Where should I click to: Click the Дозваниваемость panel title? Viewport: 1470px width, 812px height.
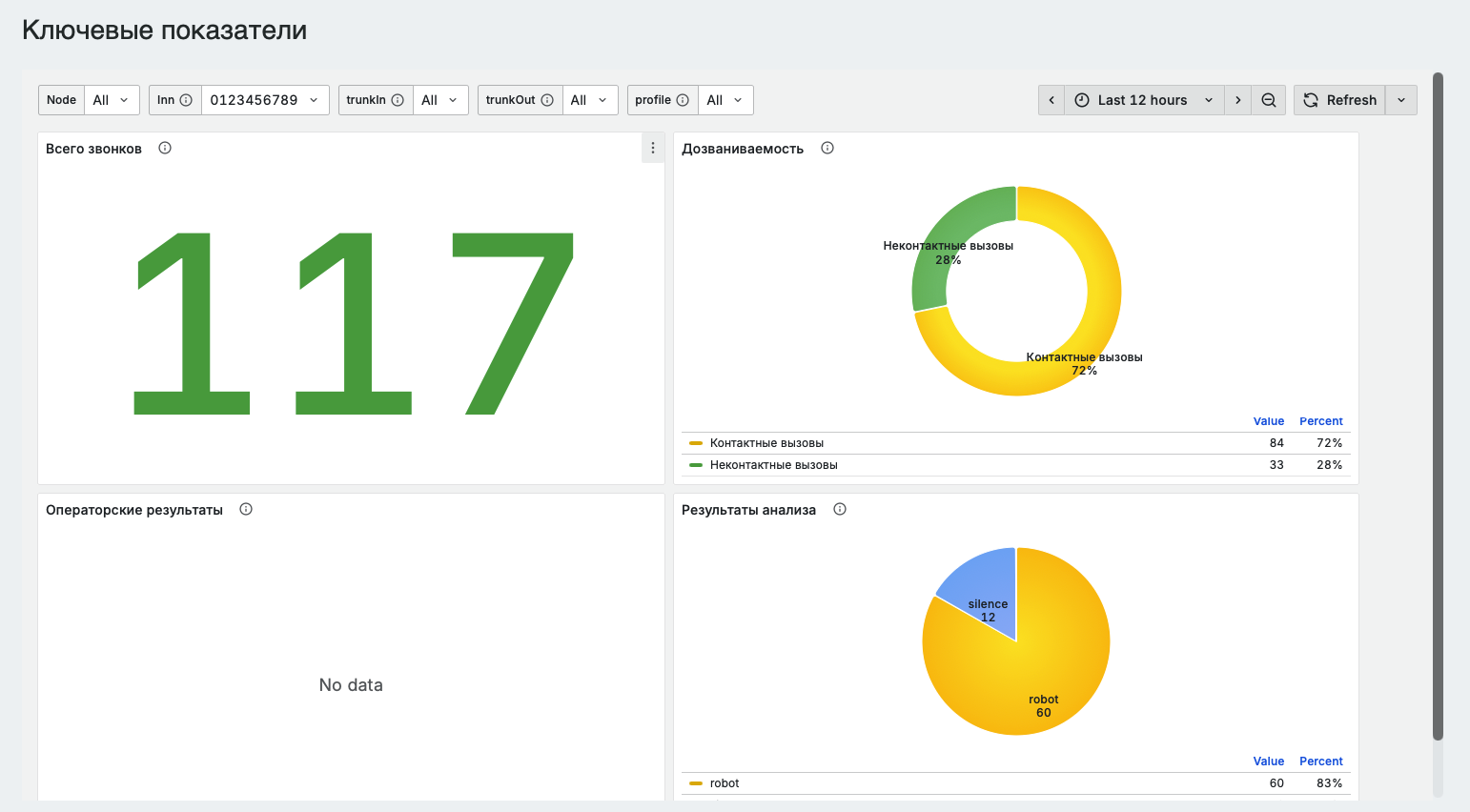point(743,149)
